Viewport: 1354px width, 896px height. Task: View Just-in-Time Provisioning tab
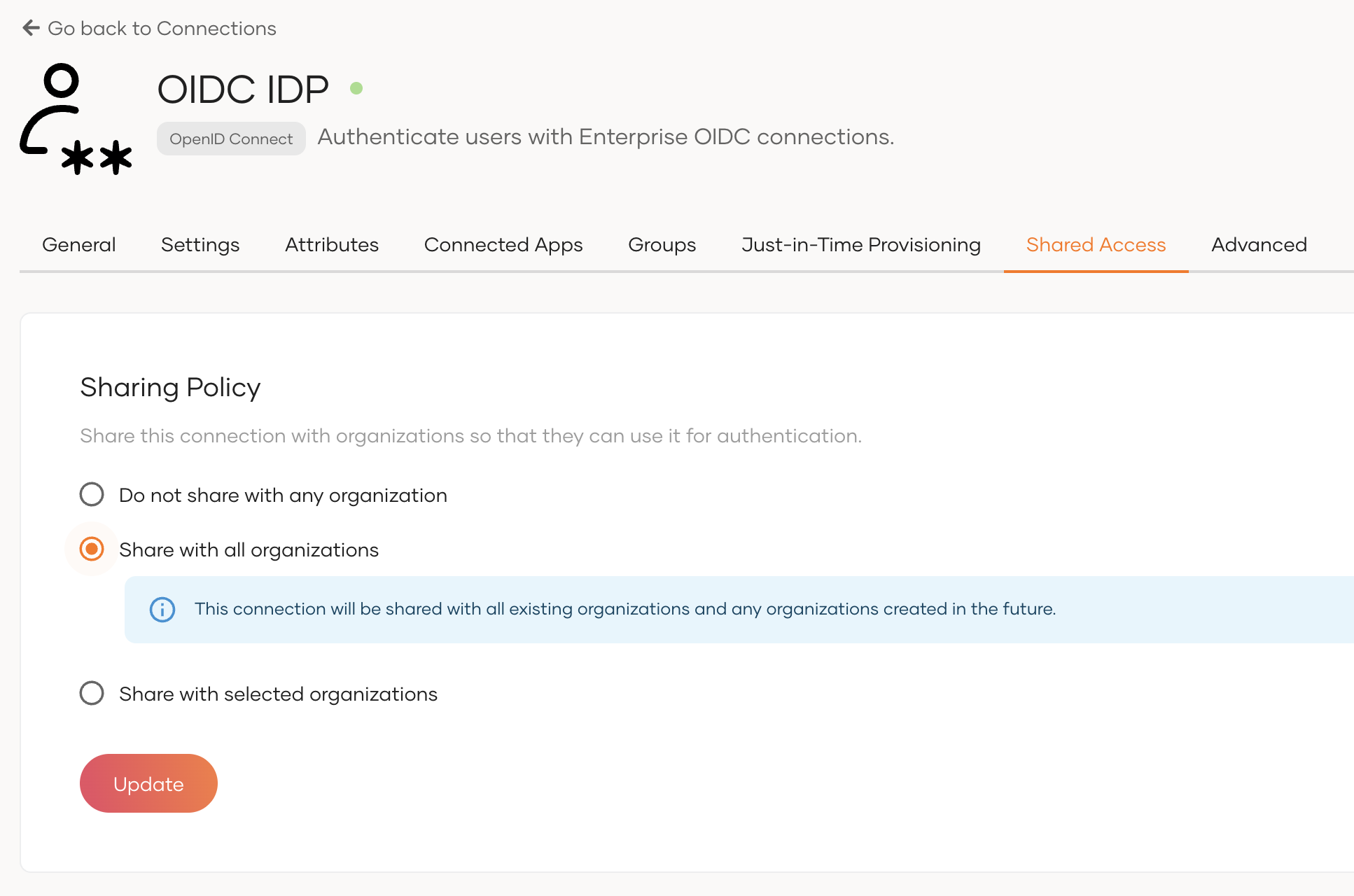click(861, 245)
